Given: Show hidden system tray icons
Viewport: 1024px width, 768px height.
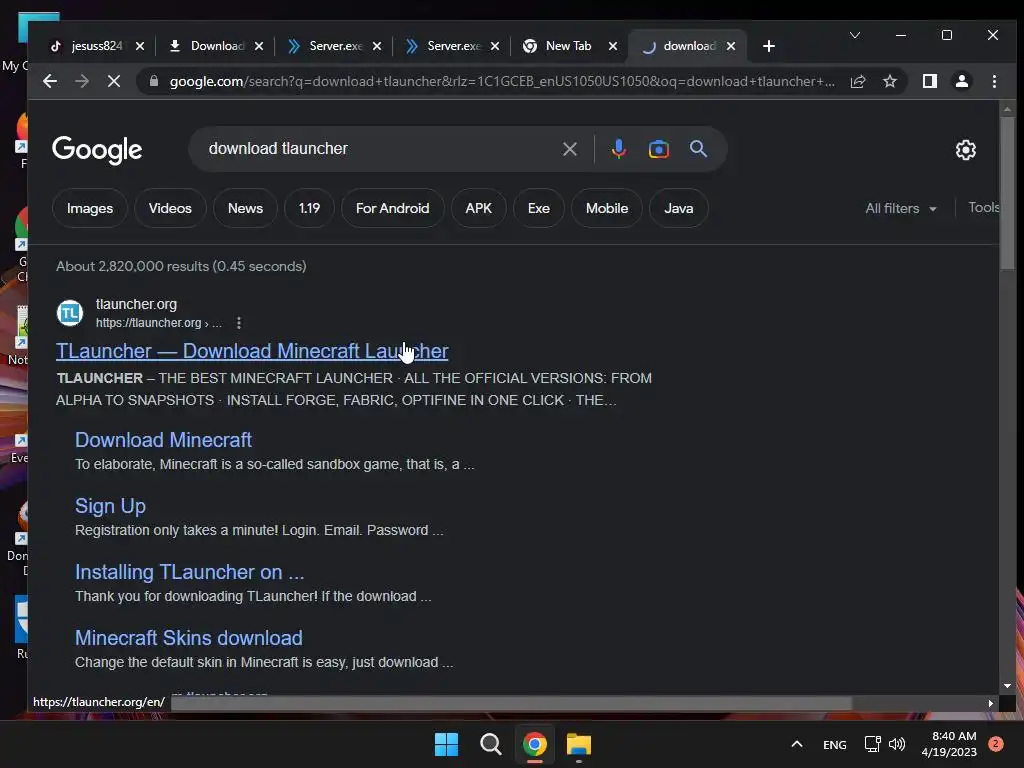Looking at the screenshot, I should 797,744.
